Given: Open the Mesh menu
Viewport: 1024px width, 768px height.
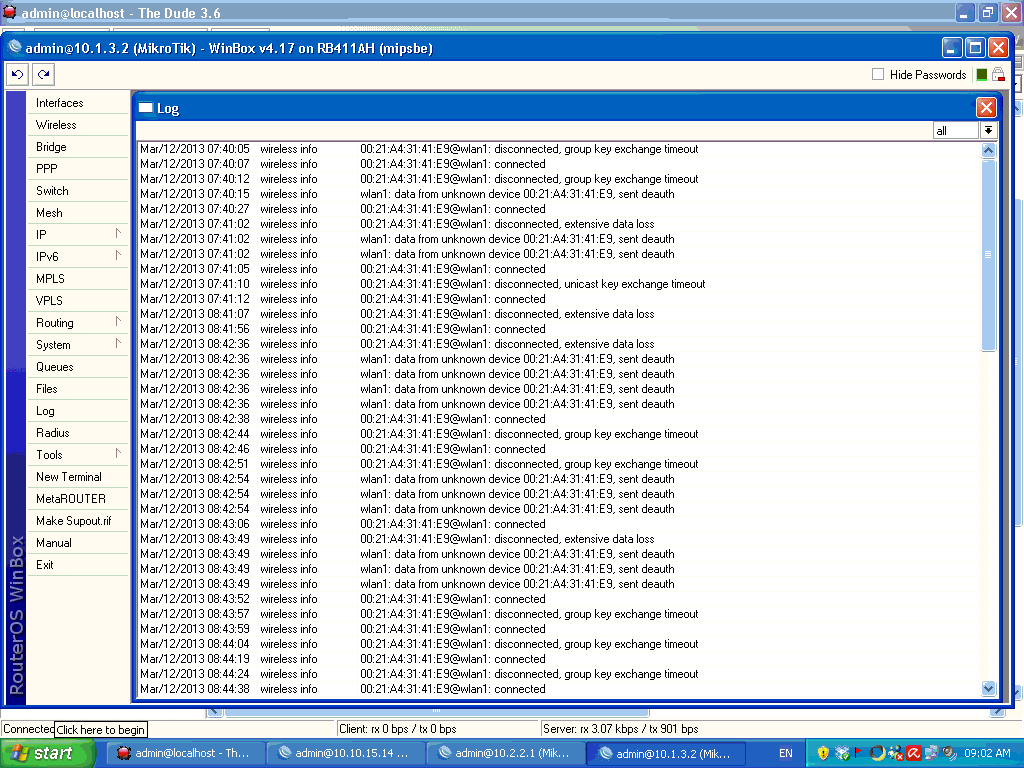Looking at the screenshot, I should point(78,213).
